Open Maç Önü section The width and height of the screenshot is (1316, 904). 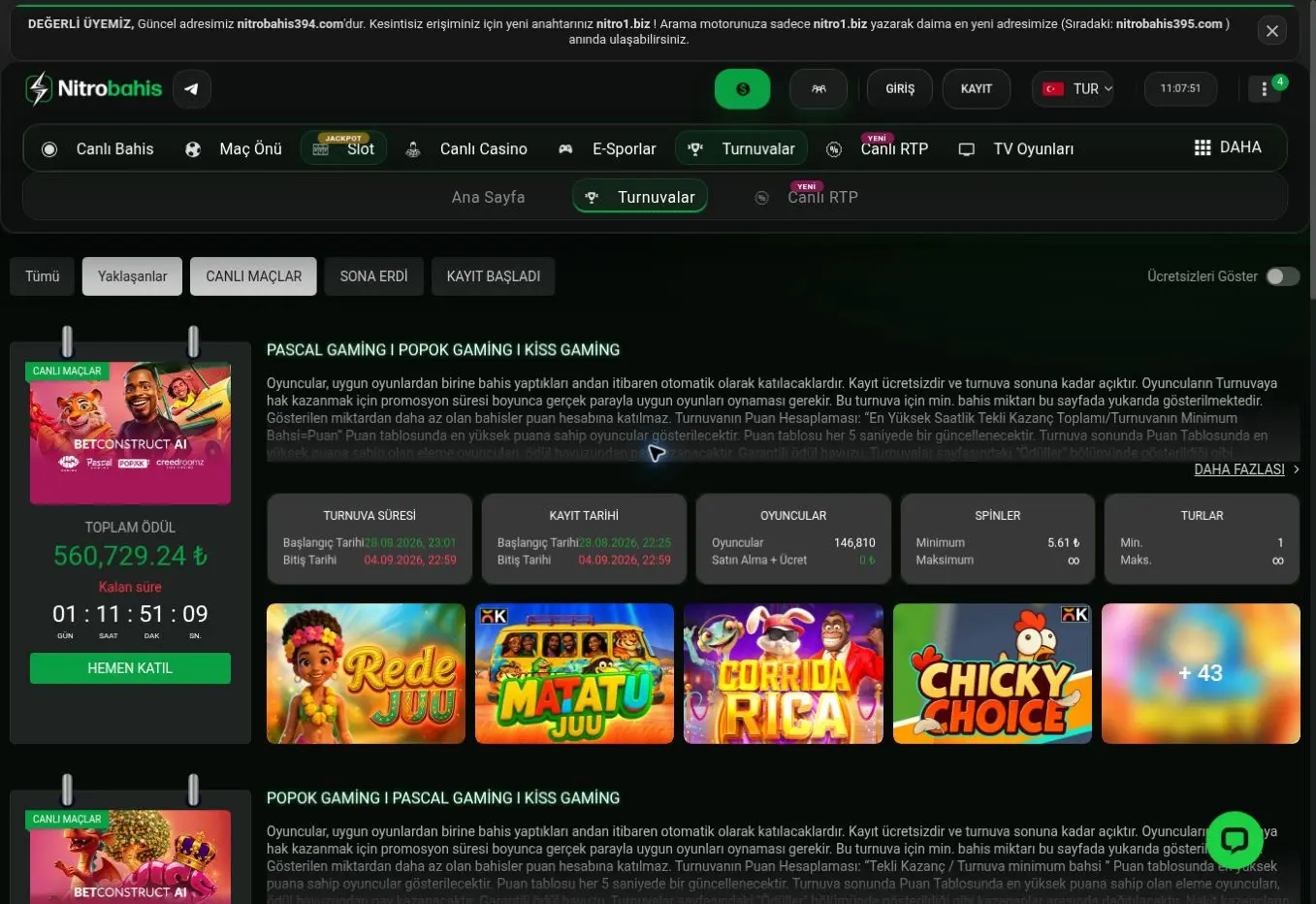(234, 149)
